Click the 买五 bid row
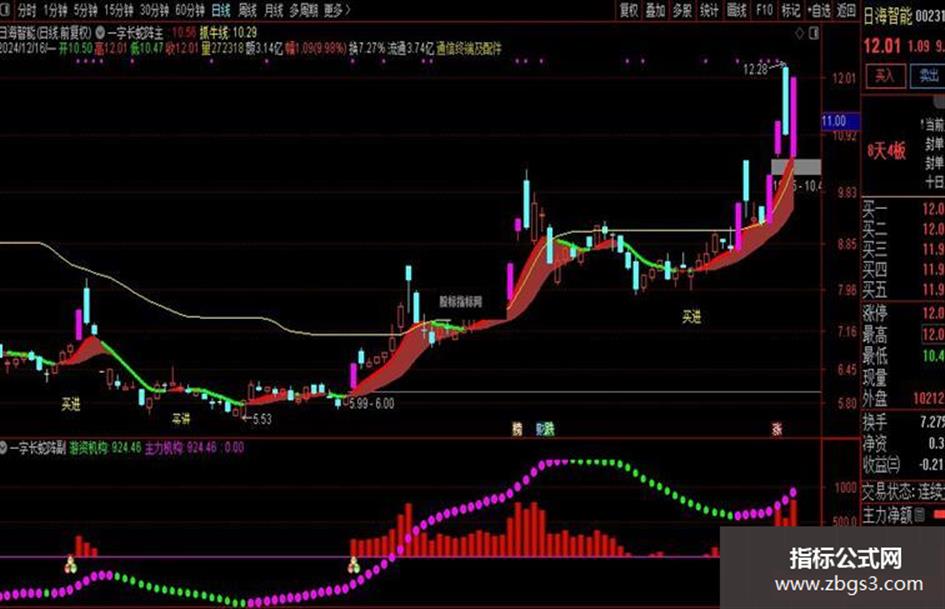The height and width of the screenshot is (609, 945). 903,290
